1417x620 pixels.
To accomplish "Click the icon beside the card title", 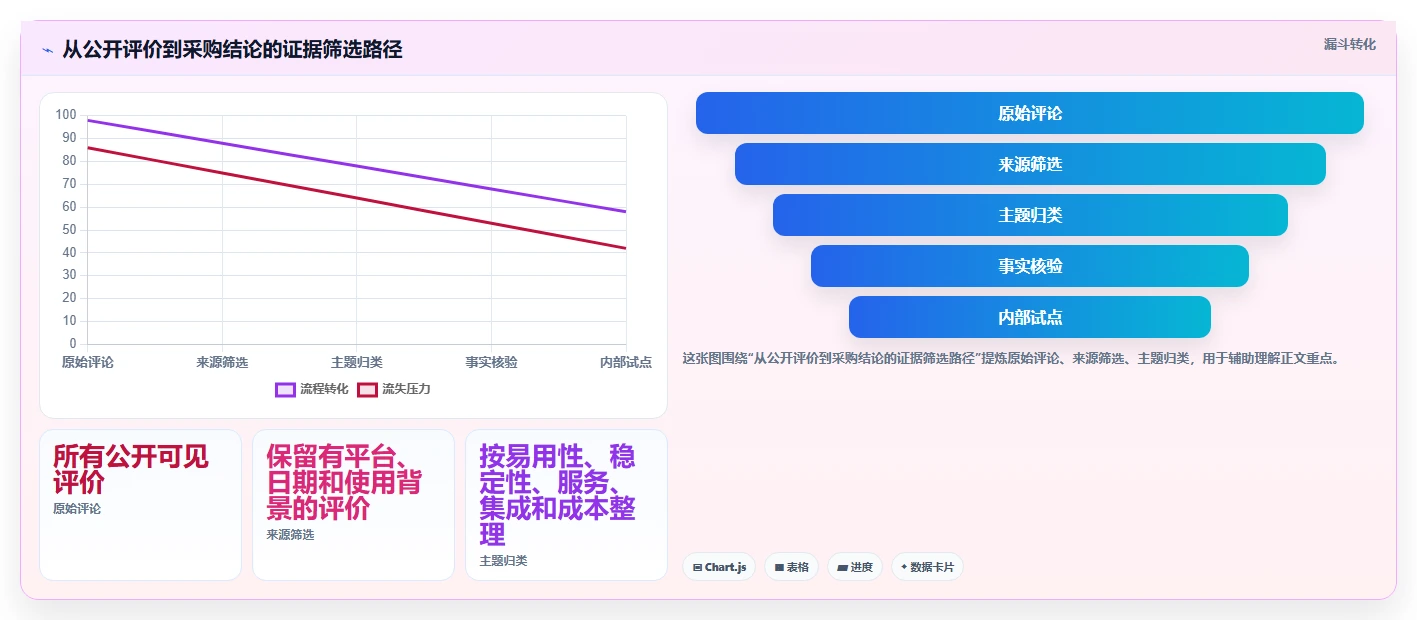I will [47, 50].
